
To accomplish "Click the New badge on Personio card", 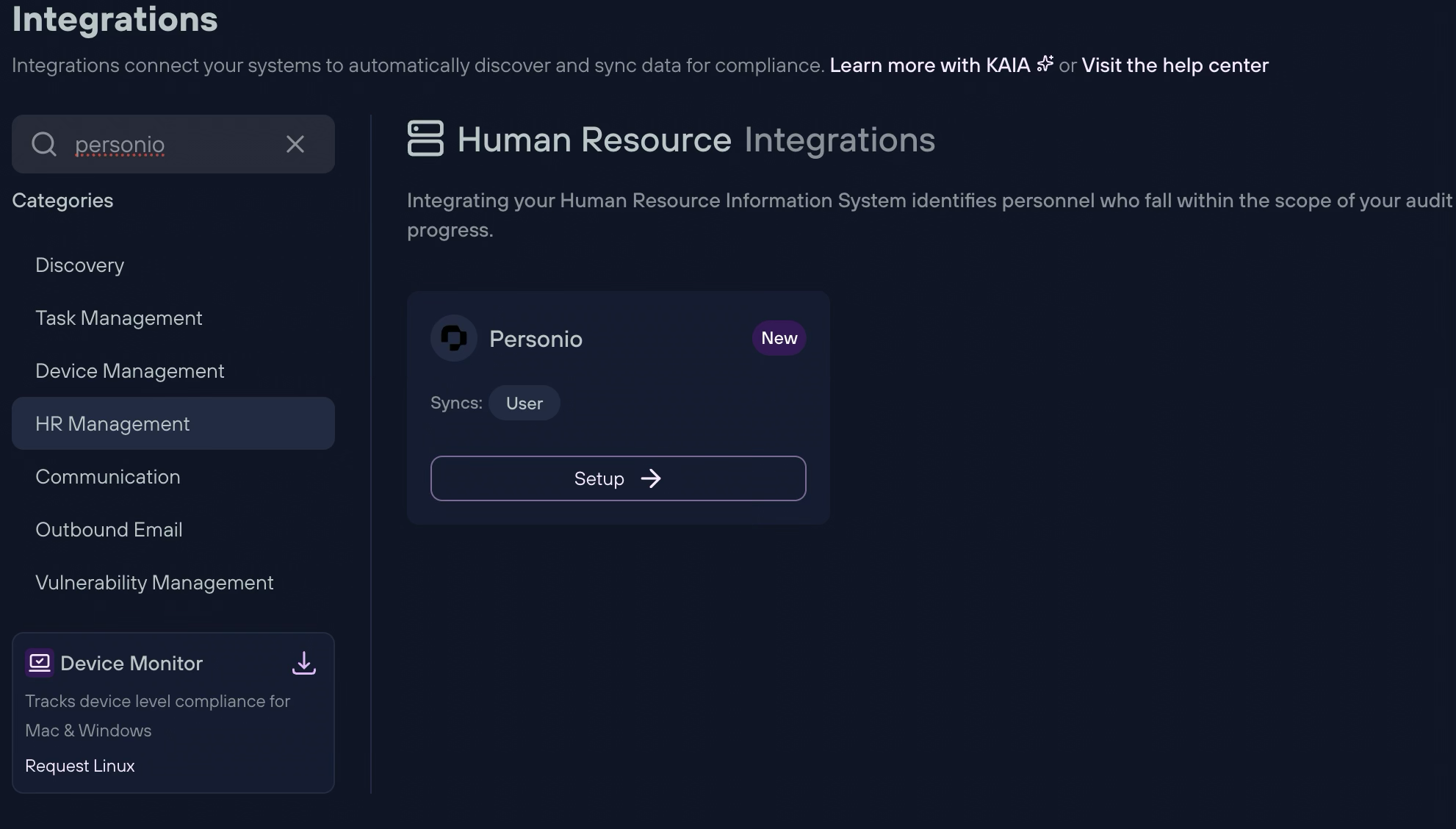I will [779, 338].
